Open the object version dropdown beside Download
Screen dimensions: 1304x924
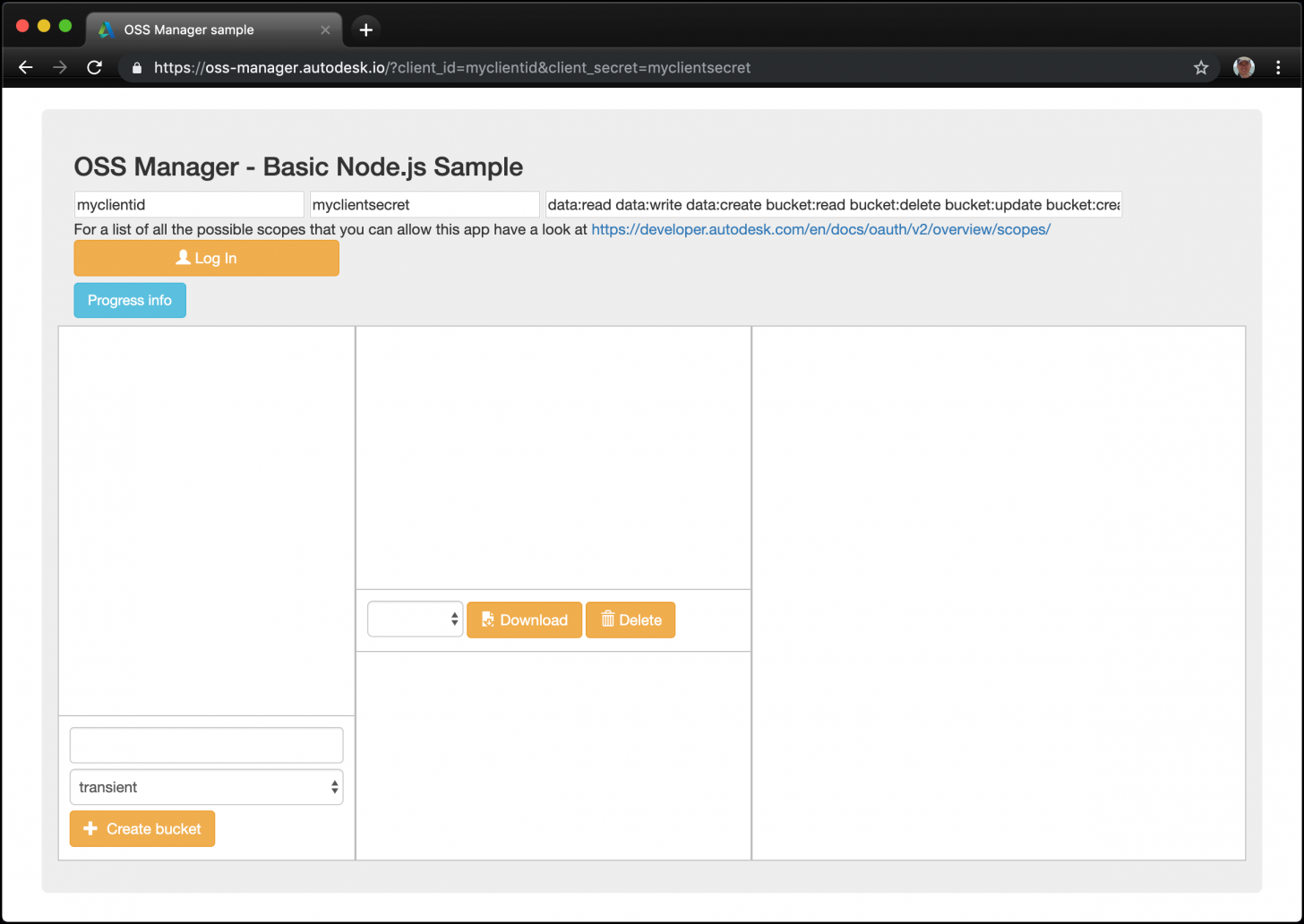coord(415,619)
